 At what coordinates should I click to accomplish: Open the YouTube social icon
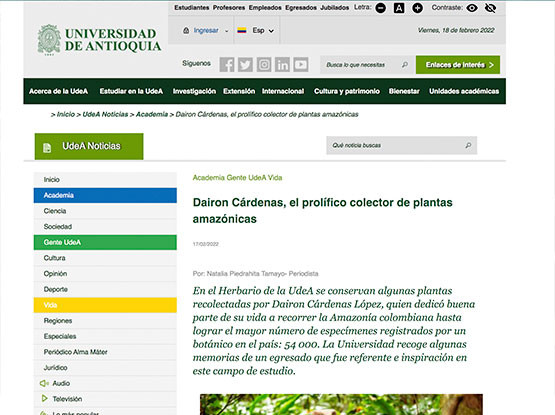301,64
